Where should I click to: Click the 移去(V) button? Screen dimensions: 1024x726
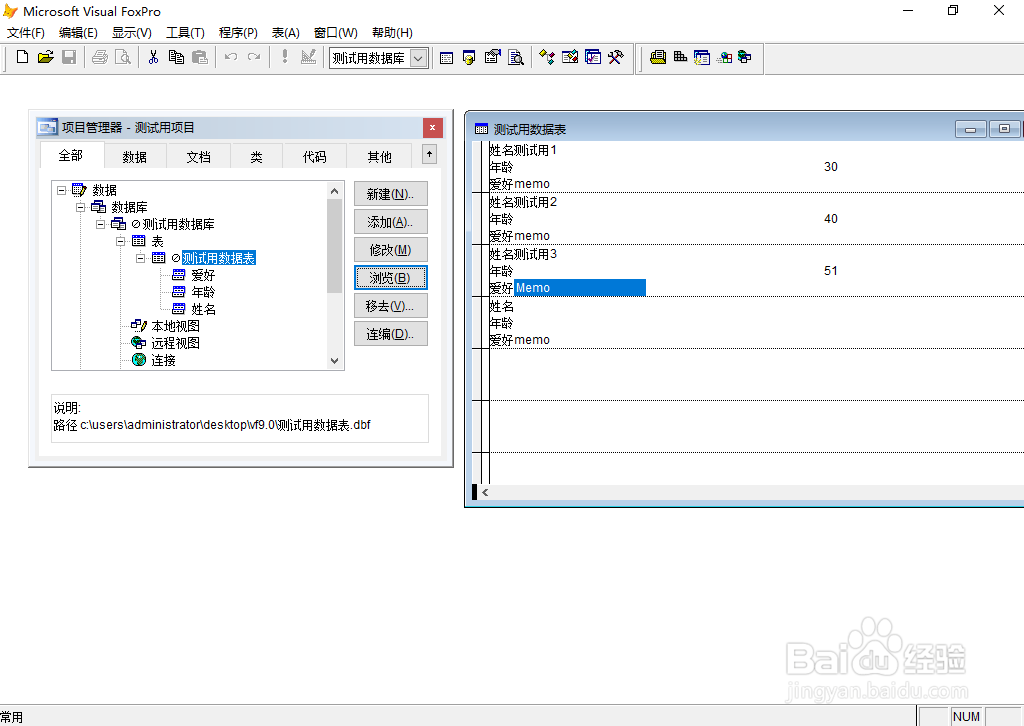coord(391,306)
